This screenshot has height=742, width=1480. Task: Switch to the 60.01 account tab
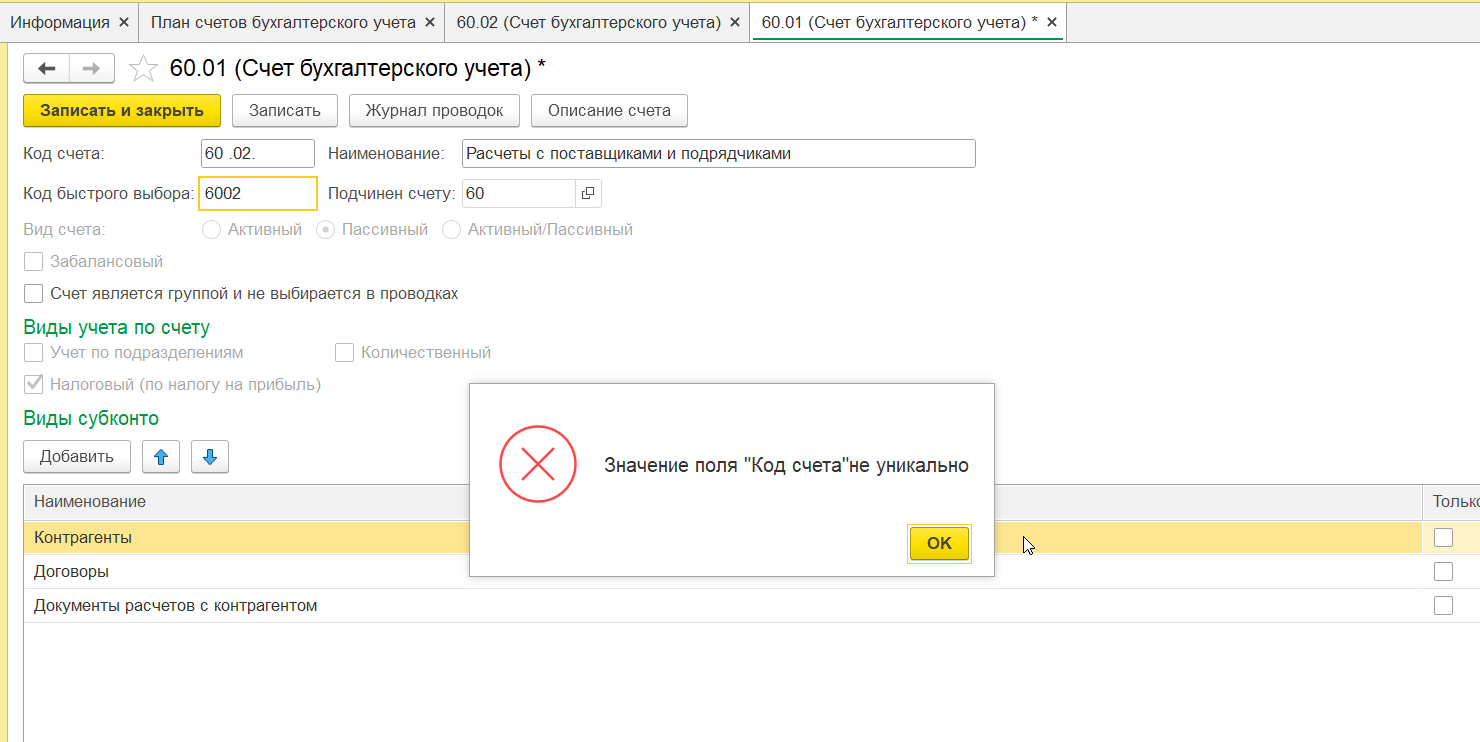(899, 22)
